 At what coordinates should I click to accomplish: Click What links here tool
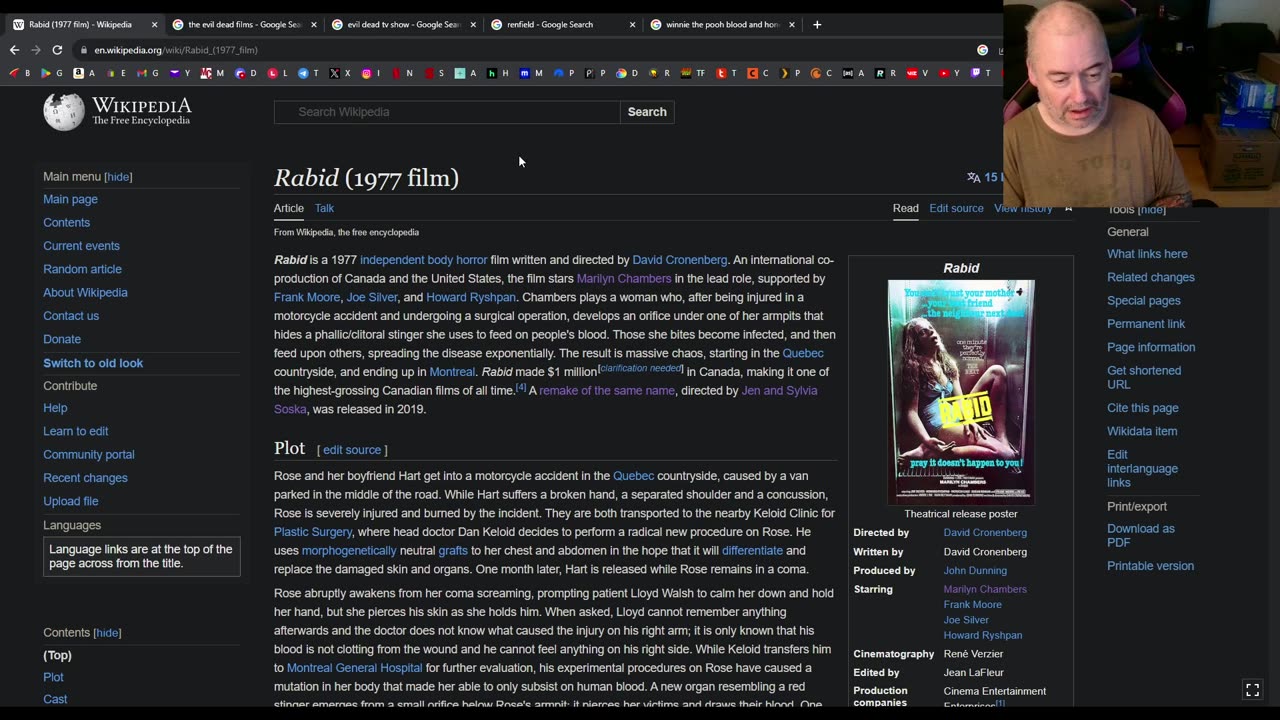coord(1147,254)
